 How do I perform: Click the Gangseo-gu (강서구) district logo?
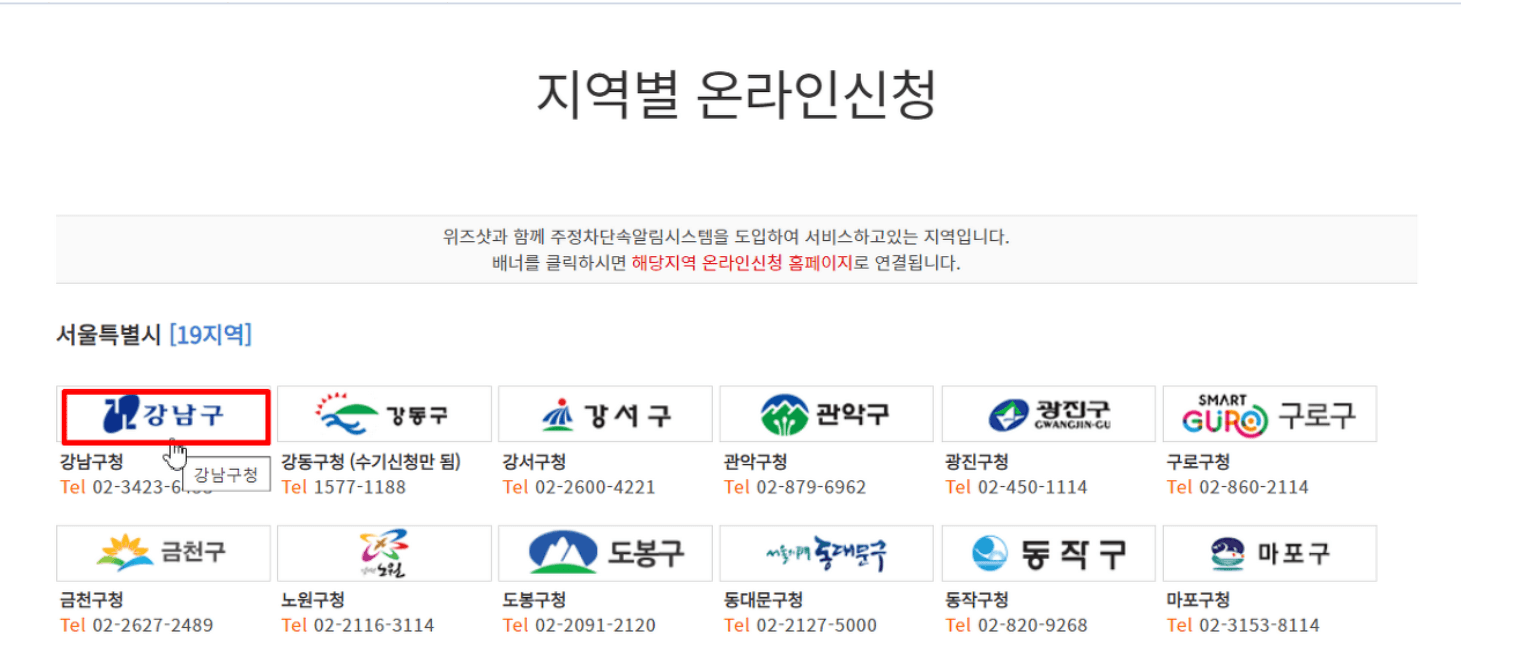click(605, 413)
